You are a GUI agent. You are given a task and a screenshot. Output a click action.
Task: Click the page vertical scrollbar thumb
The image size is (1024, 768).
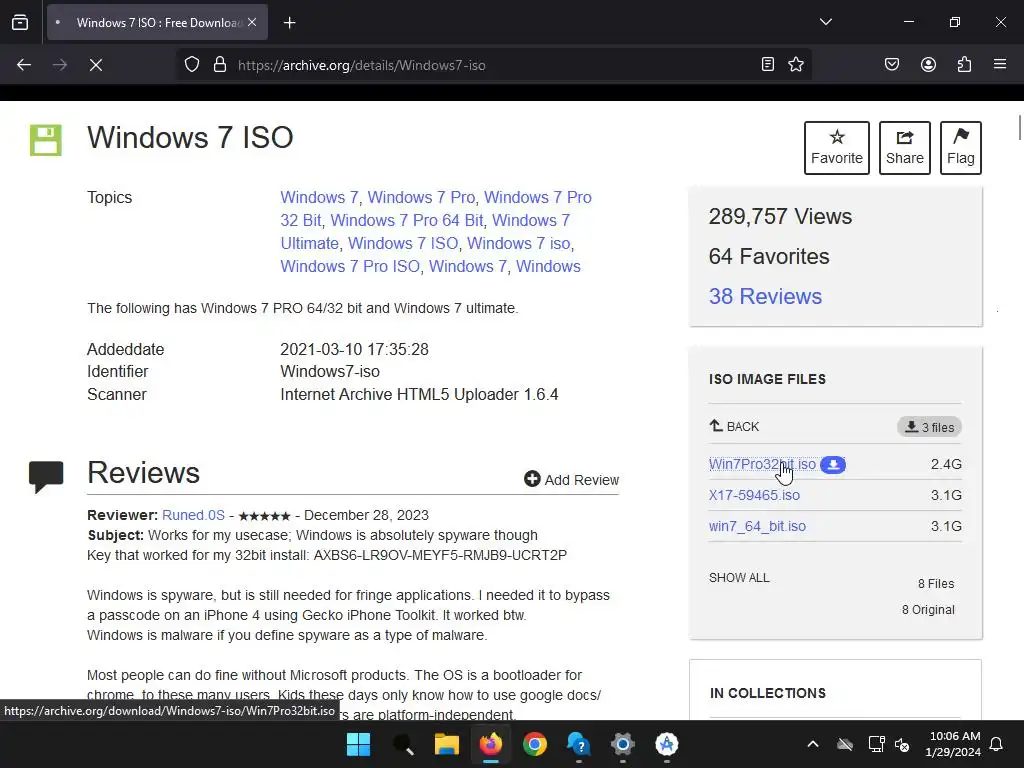pos(1019,127)
